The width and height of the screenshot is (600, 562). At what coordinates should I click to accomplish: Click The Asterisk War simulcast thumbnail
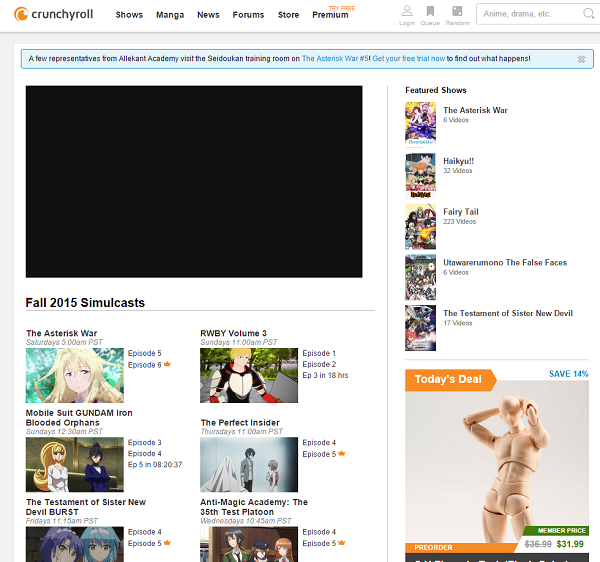tap(75, 375)
